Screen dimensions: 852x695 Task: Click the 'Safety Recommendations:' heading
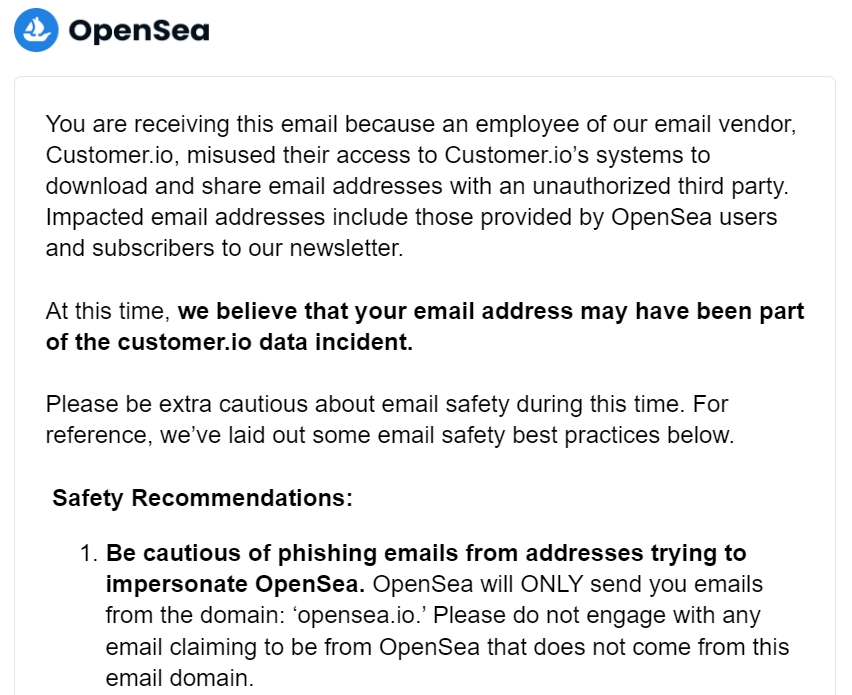pos(202,498)
